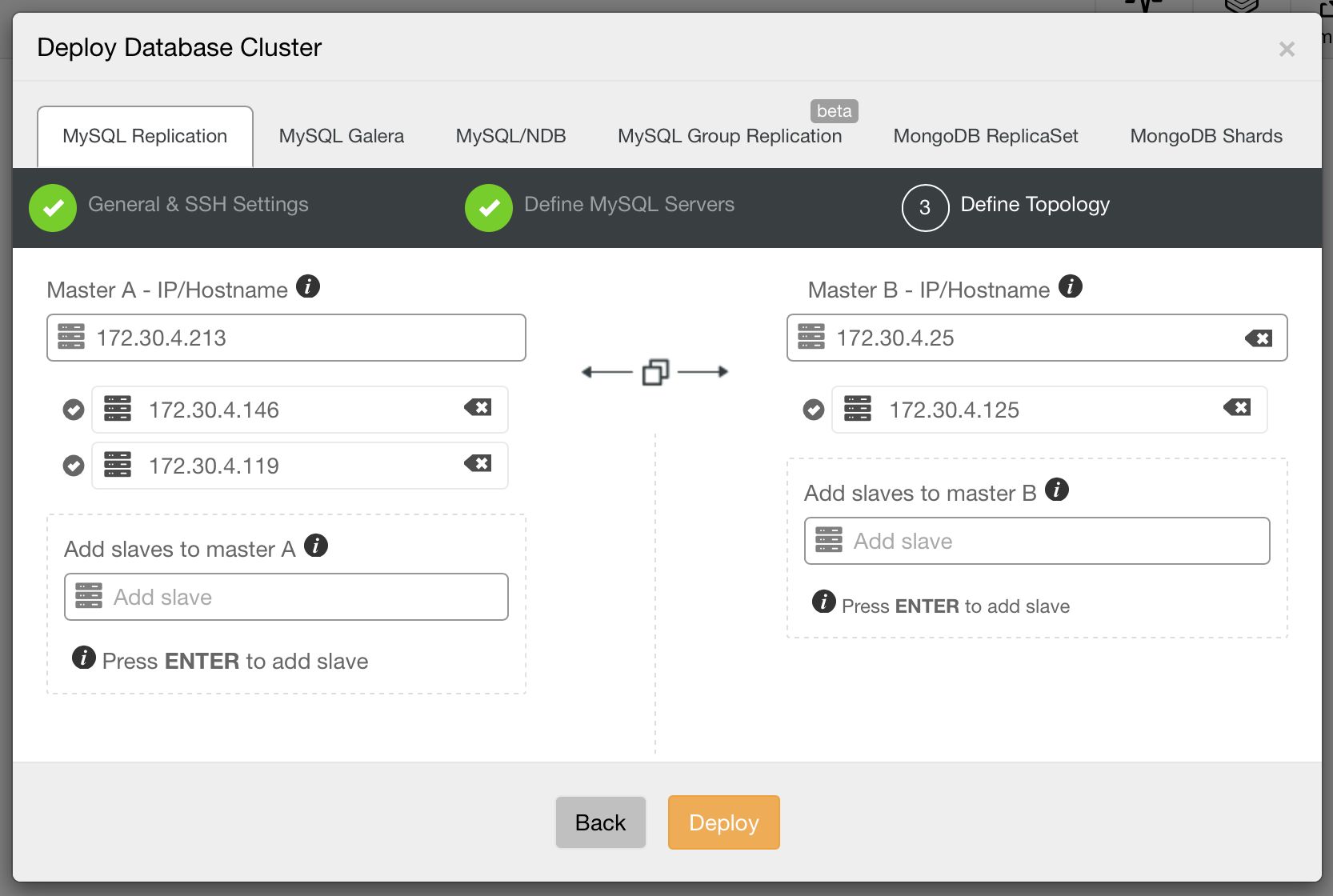Image resolution: width=1333 pixels, height=896 pixels.
Task: Show info for Add slaves to master A
Action: [316, 546]
